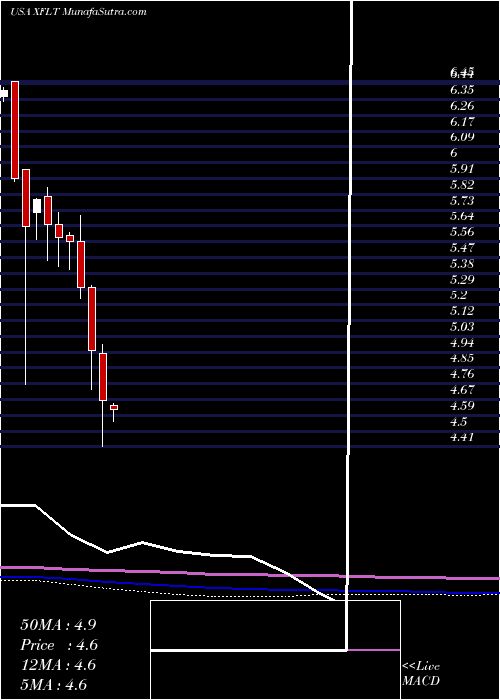The height and width of the screenshot is (700, 500).
Task: Click the 4.94 price axis label
Action: 462,343
